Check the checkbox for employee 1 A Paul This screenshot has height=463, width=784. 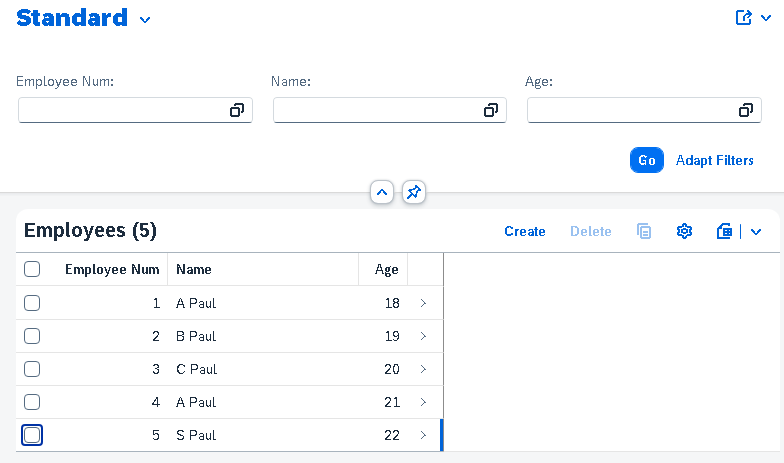point(32,303)
